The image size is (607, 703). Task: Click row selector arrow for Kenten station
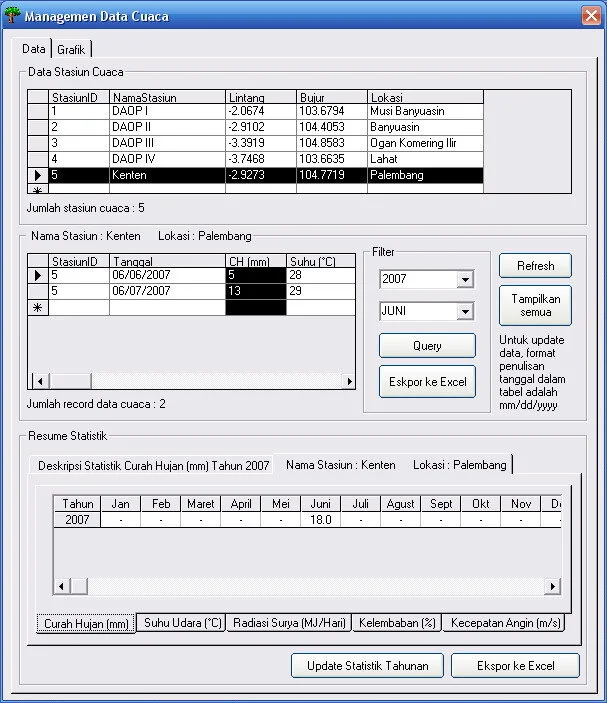coord(38,175)
